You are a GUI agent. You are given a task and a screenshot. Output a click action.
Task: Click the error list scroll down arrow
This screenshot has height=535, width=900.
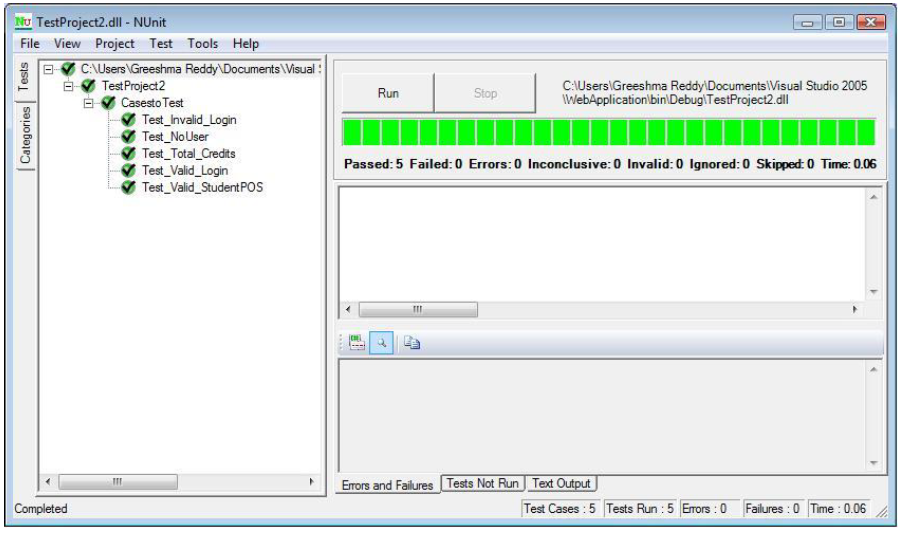click(x=874, y=292)
